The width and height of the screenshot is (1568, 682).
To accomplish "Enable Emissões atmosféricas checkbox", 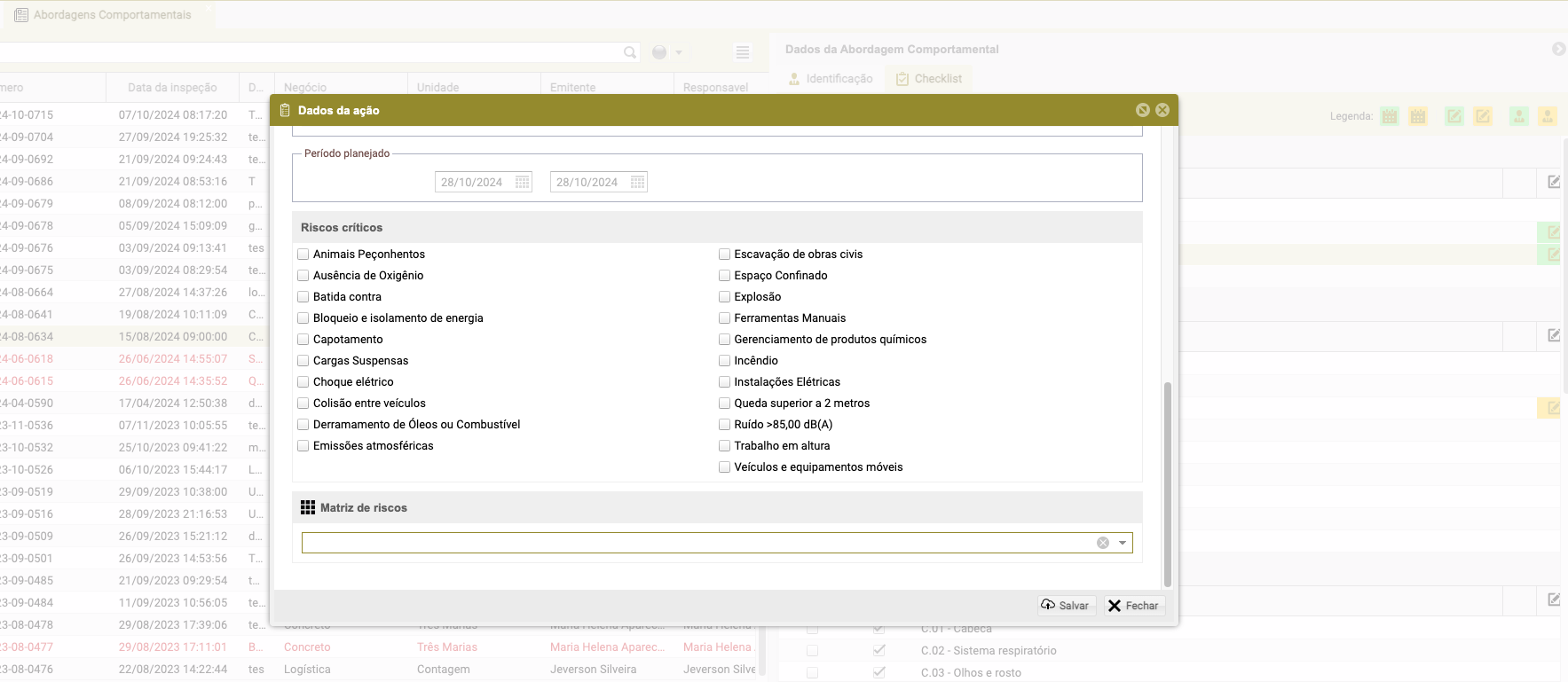I will click(303, 446).
